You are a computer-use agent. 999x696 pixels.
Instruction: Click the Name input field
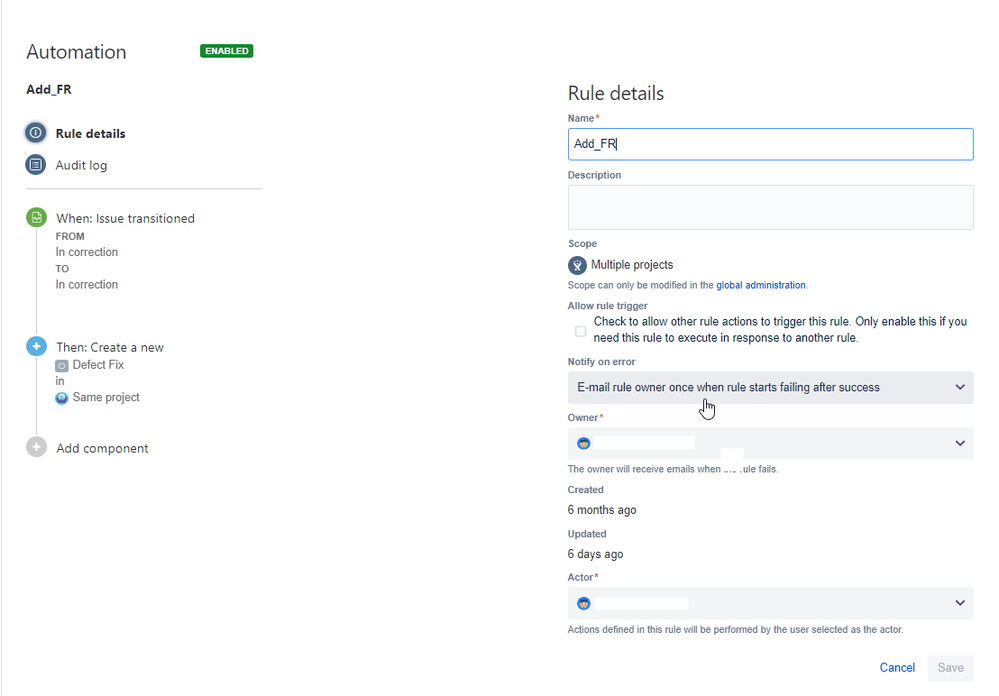tap(770, 144)
